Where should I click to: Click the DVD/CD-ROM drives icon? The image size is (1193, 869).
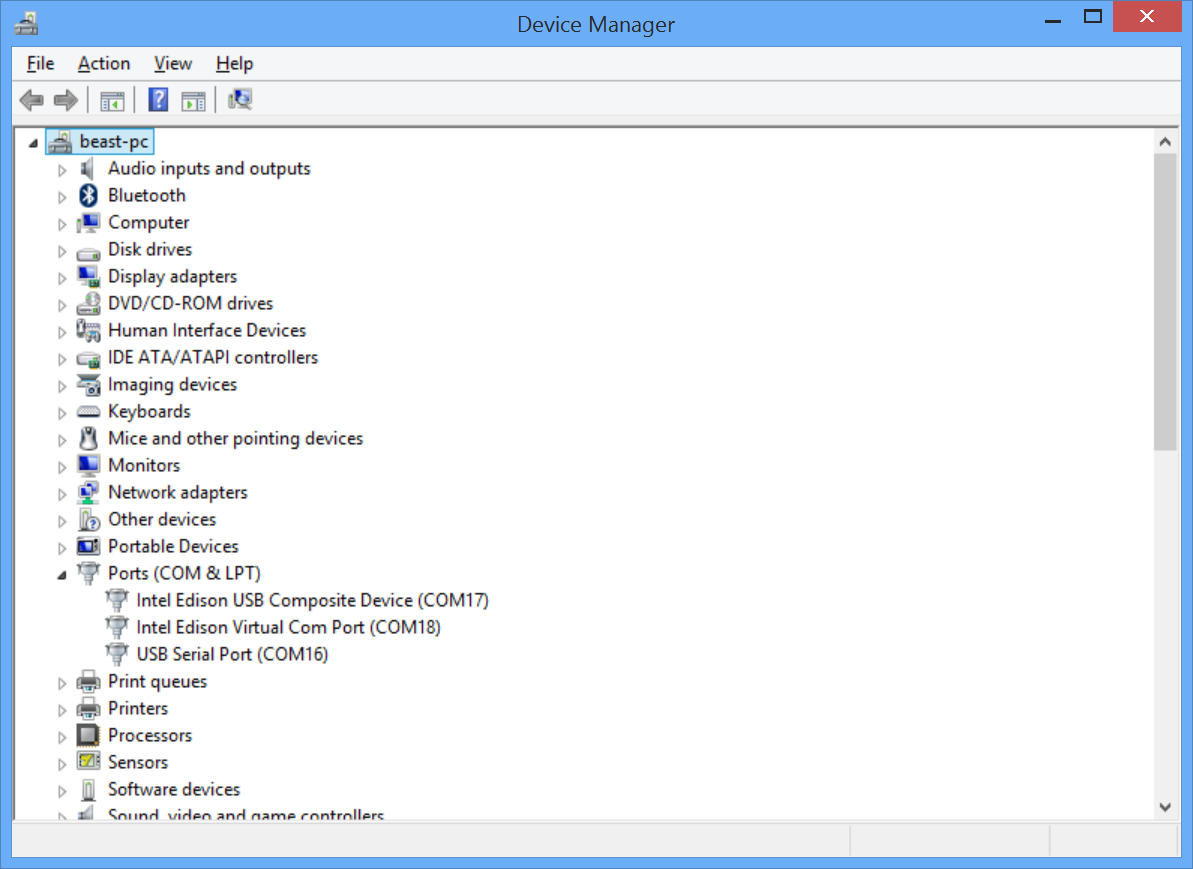coord(88,304)
